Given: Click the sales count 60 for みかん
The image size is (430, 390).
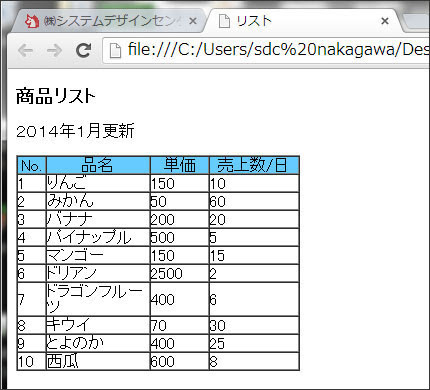Looking at the screenshot, I should tap(254, 201).
